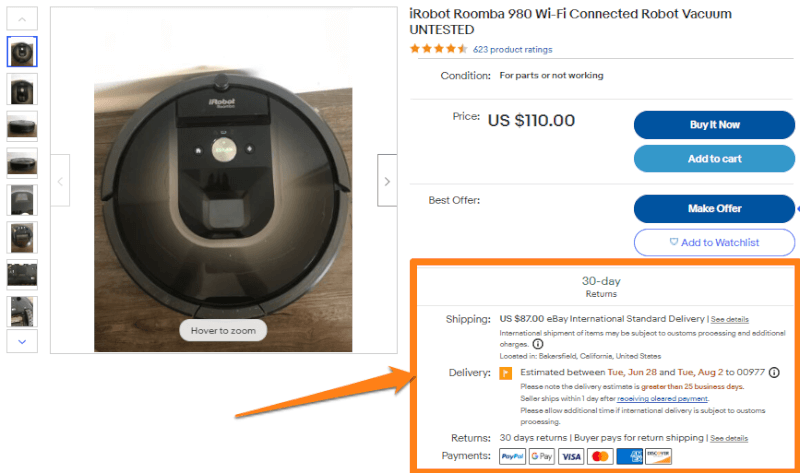Screen dimensions: 800x473
Task: Click the Visa card icon
Action: 571,456
